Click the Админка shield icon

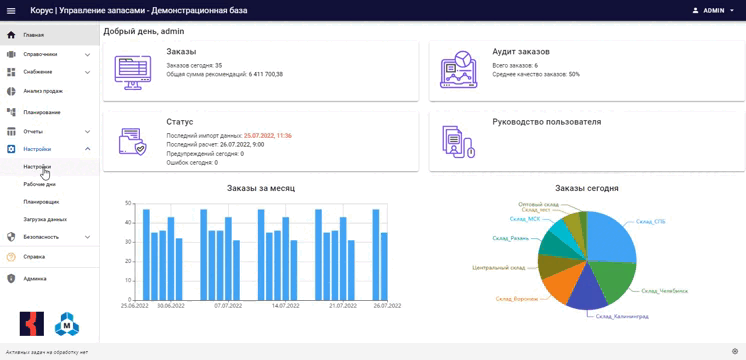click(11, 279)
